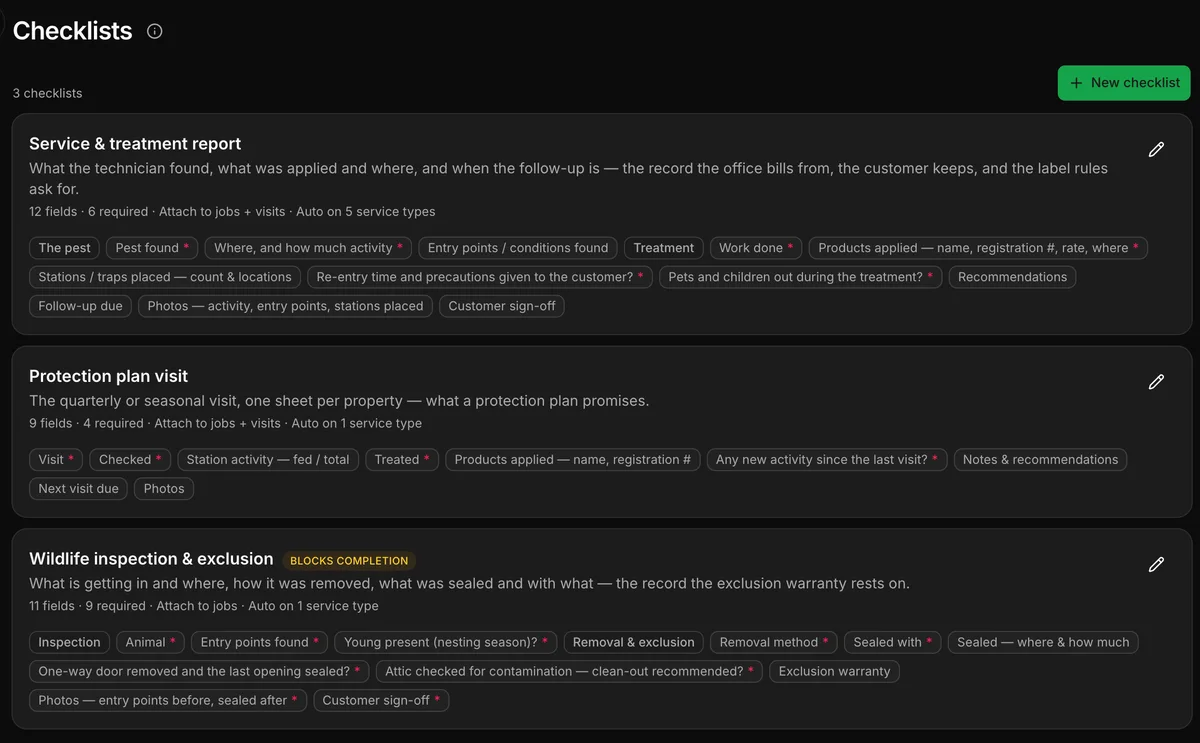The height and width of the screenshot is (743, 1200).
Task: Create a new checklist
Action: pos(1124,83)
